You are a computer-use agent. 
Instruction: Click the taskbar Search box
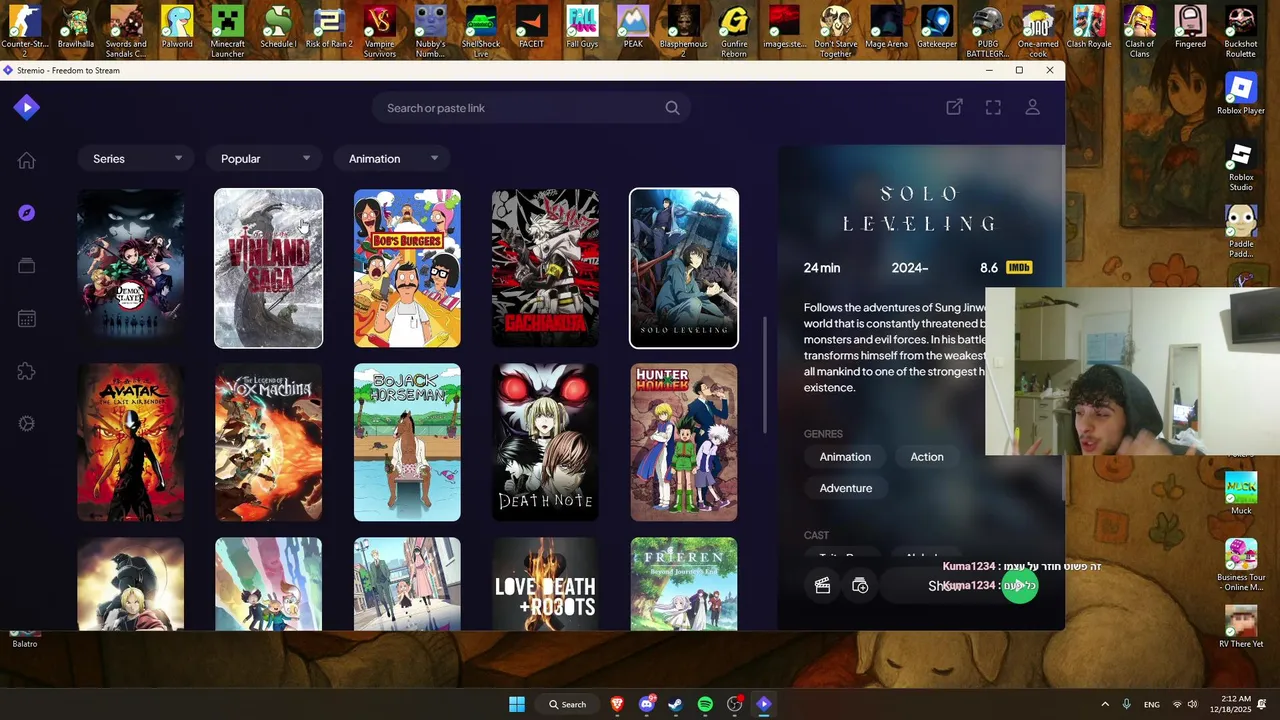[567, 704]
